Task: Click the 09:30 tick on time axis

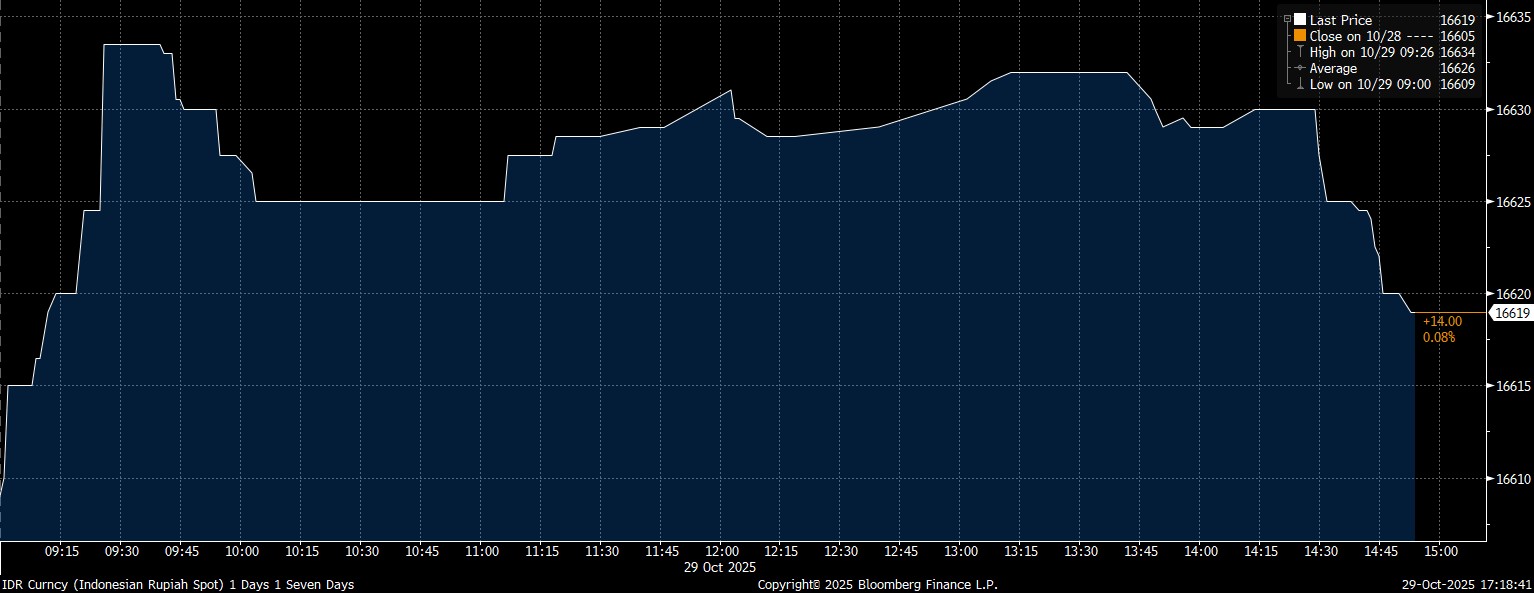Action: [122, 551]
